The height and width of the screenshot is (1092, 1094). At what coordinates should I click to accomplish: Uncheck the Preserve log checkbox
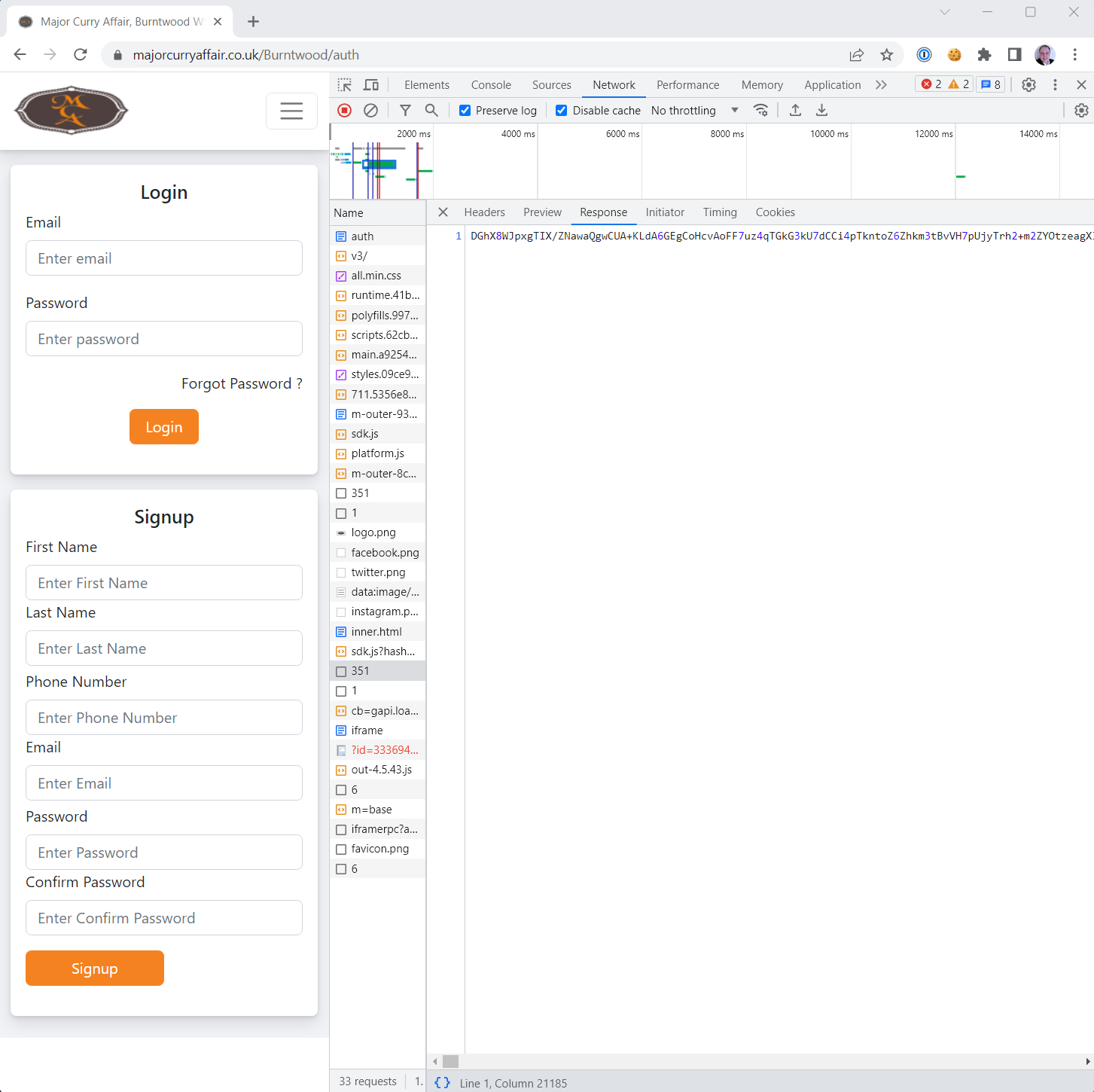pos(465,111)
